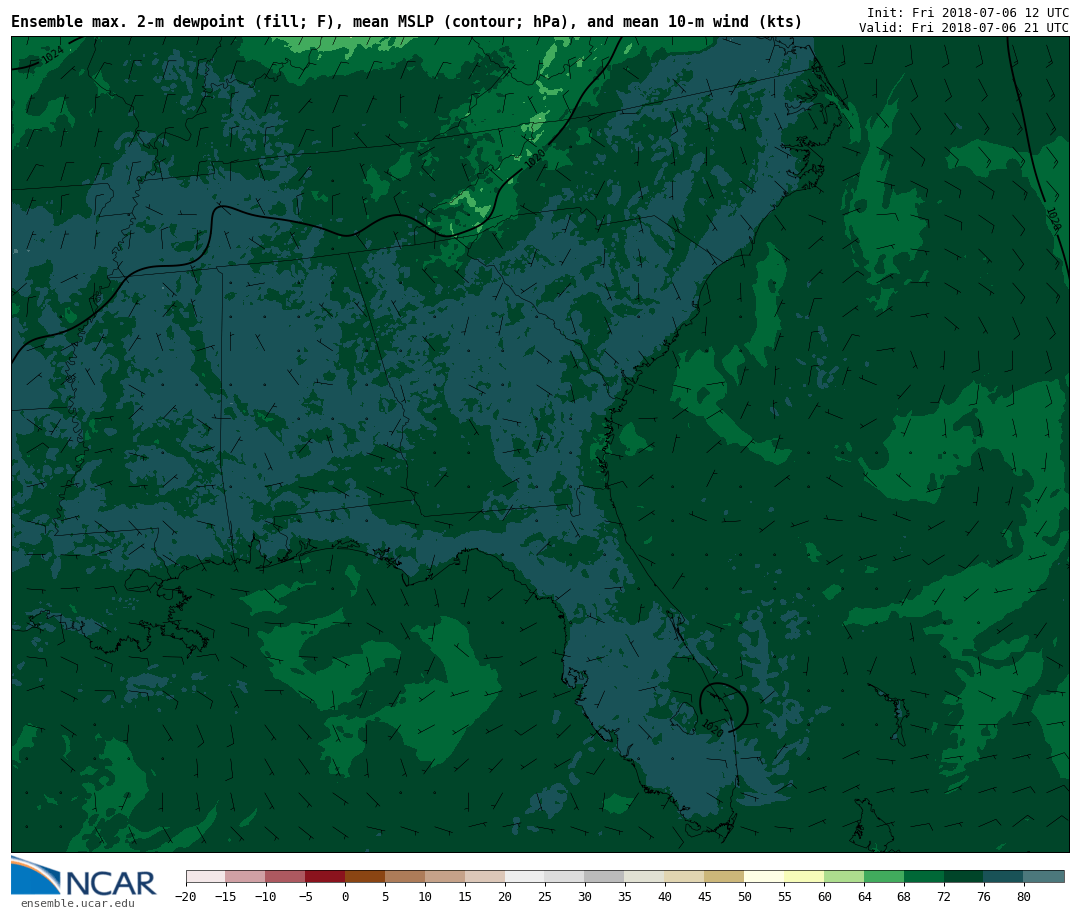Click the 25 to 30 light gray swatch
Image resolution: width=1080 pixels, height=915 pixels.
[x=565, y=877]
